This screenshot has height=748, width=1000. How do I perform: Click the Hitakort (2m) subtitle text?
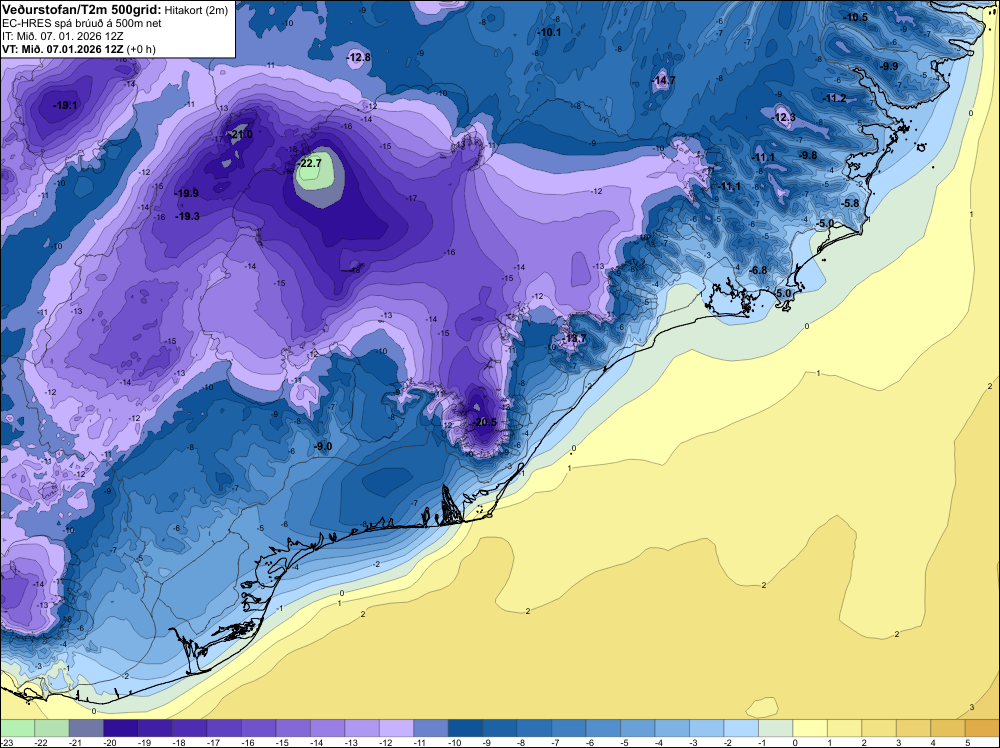point(196,10)
